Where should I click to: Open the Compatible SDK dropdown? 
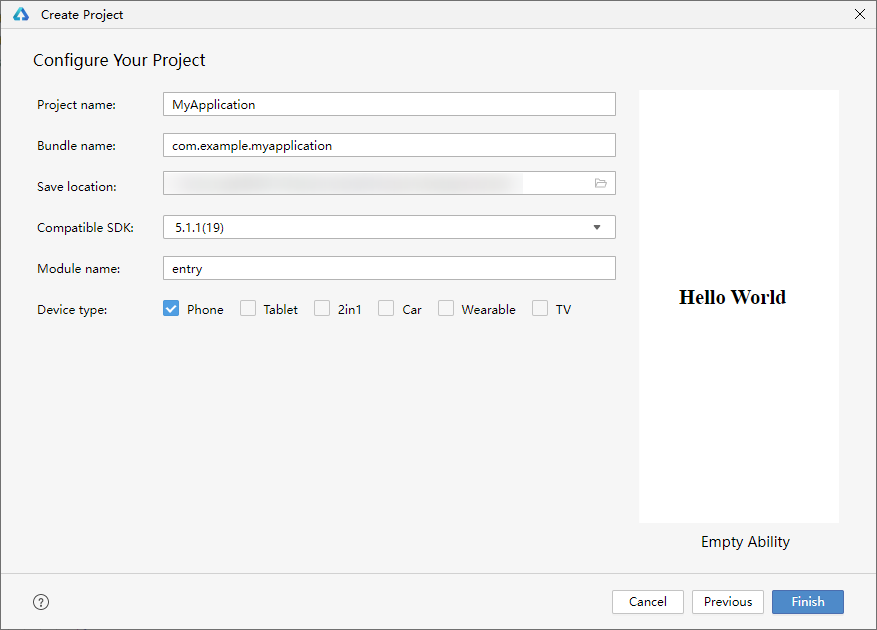pyautogui.click(x=389, y=227)
